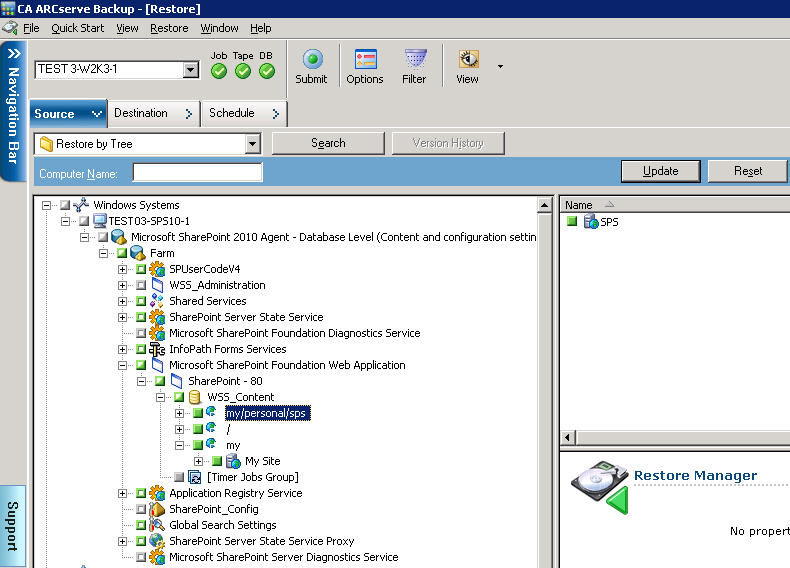The image size is (790, 568).
Task: Click the DB status green check icon
Action: point(266,70)
